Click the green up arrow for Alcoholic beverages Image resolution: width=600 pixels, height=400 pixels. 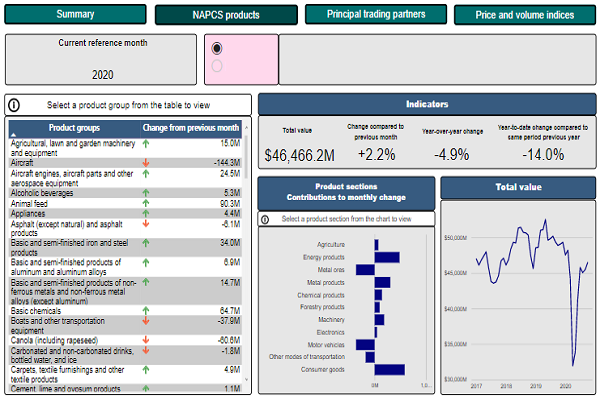147,192
